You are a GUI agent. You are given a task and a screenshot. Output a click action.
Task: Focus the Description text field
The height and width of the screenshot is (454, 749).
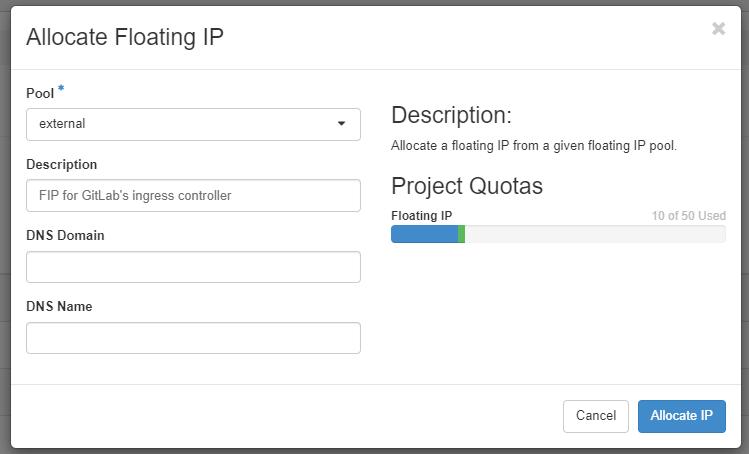point(192,196)
